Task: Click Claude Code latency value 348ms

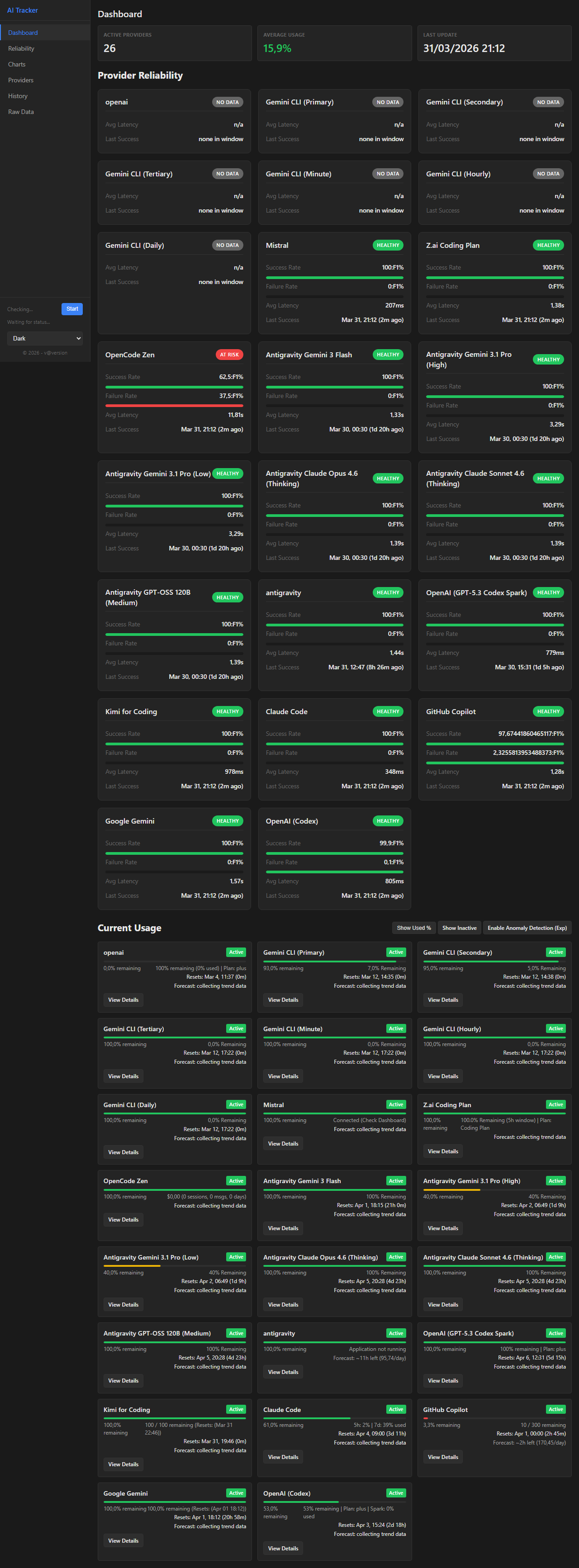Action: 394,771
